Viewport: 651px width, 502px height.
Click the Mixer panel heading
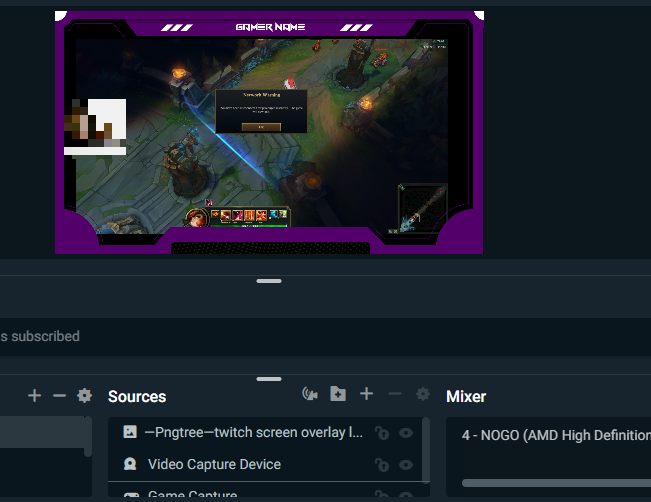point(466,397)
